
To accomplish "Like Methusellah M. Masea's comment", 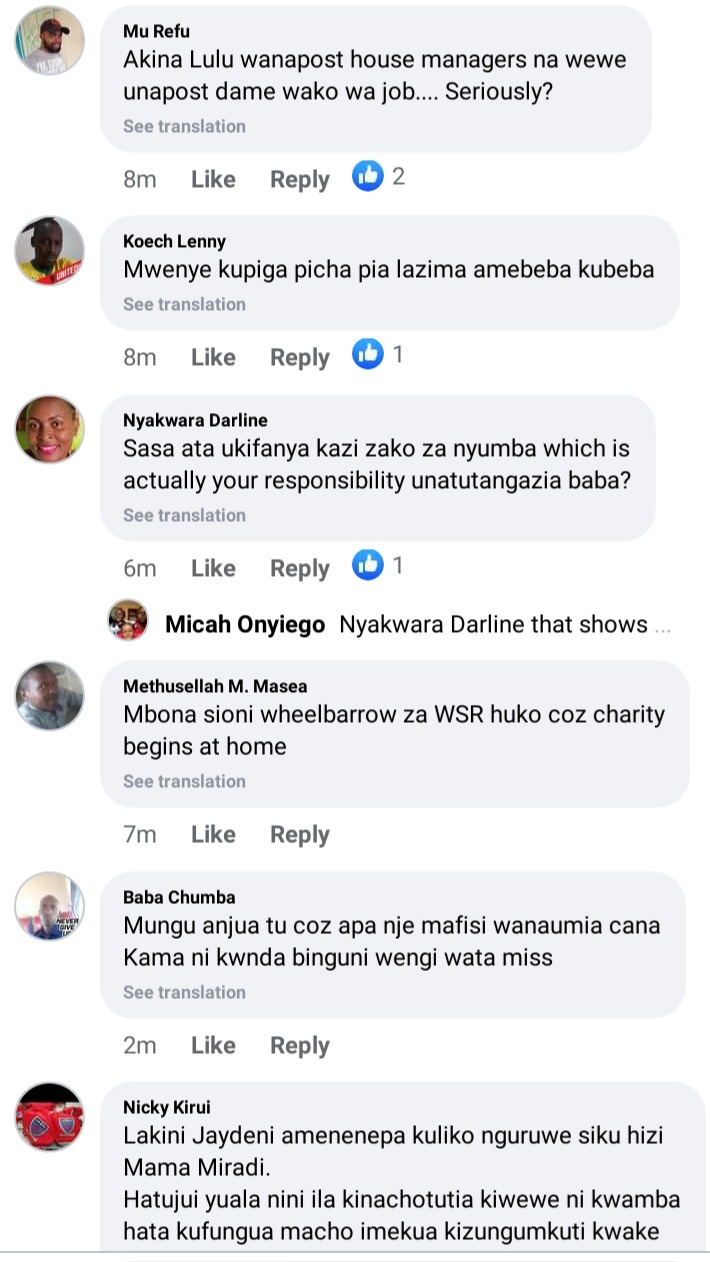I will (x=213, y=834).
